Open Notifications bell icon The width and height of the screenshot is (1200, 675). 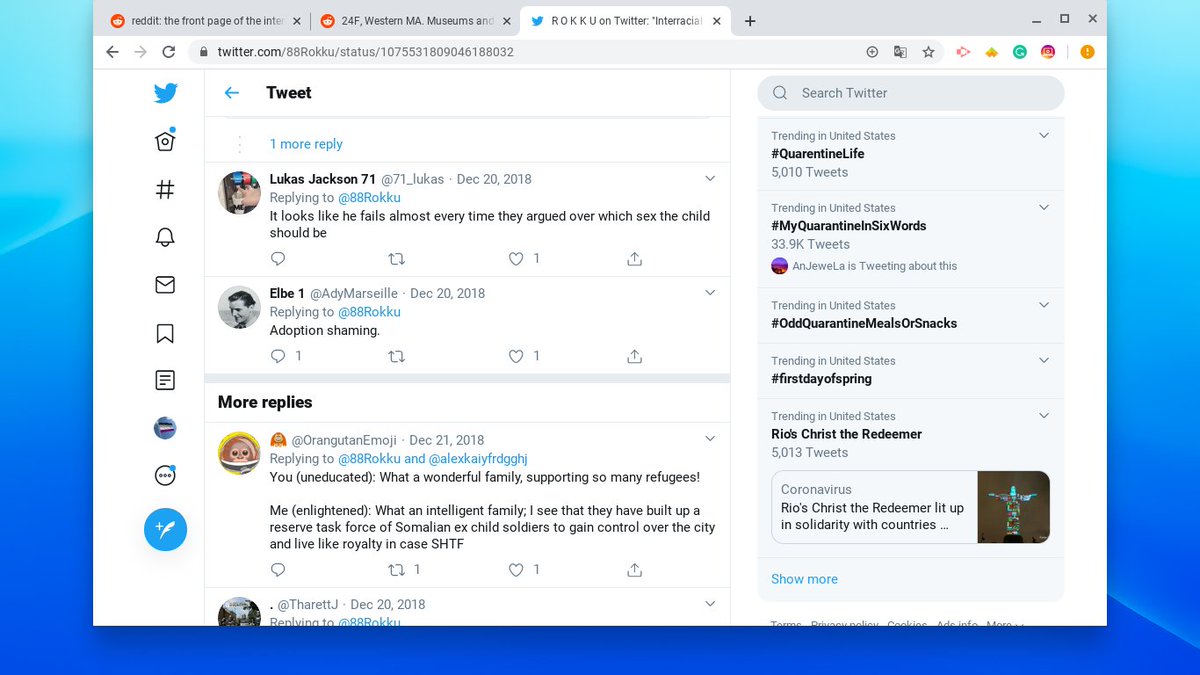166,237
